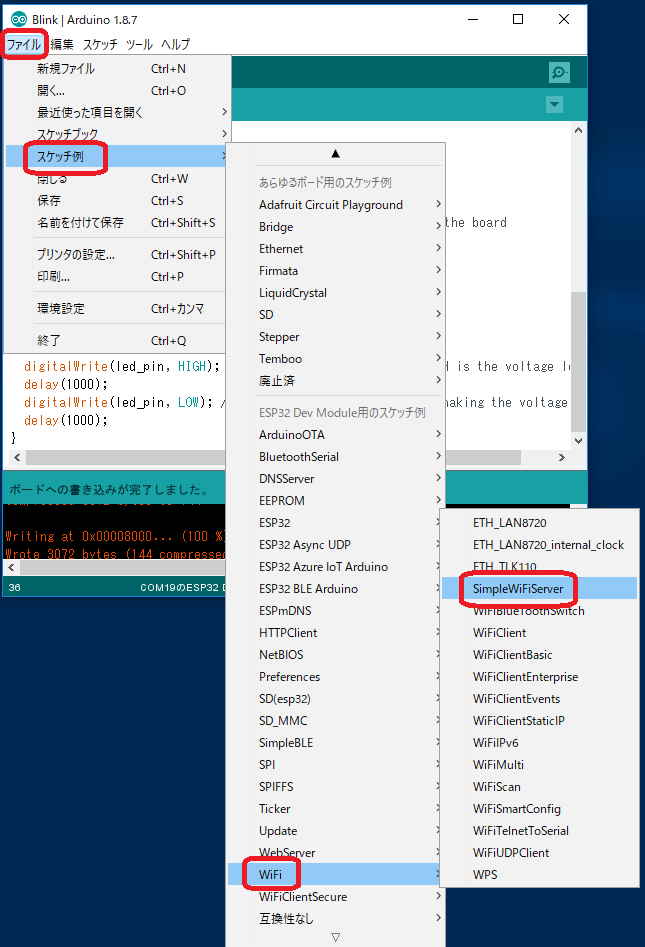
Task: Choose 終了 to quit
Action: point(115,341)
